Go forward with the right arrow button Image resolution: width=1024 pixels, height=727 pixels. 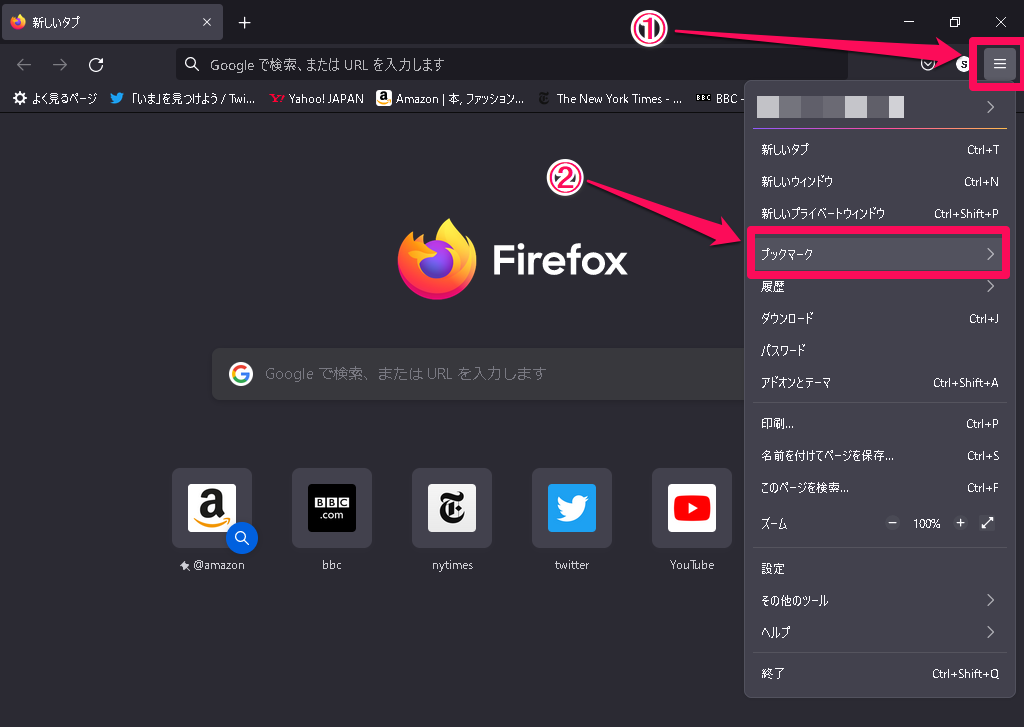[60, 65]
